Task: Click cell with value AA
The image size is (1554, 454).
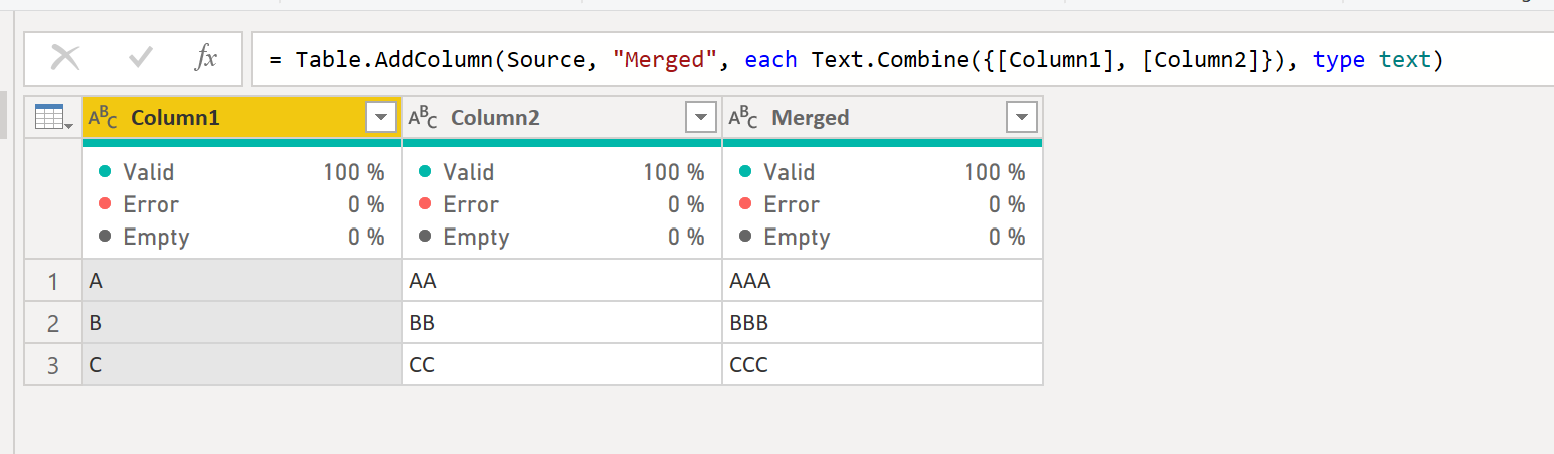Action: click(x=562, y=281)
